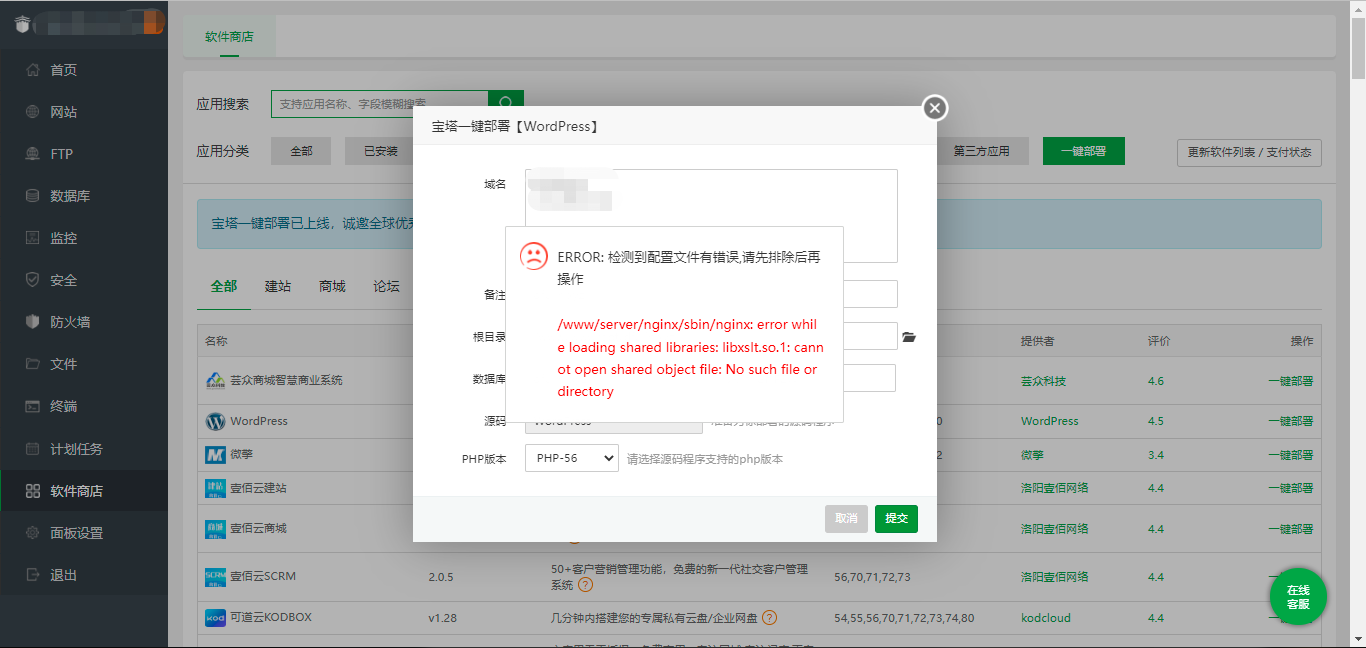Click 一键部署 link in the 微擎 row
Image resolution: width=1366 pixels, height=648 pixels.
(x=1290, y=455)
